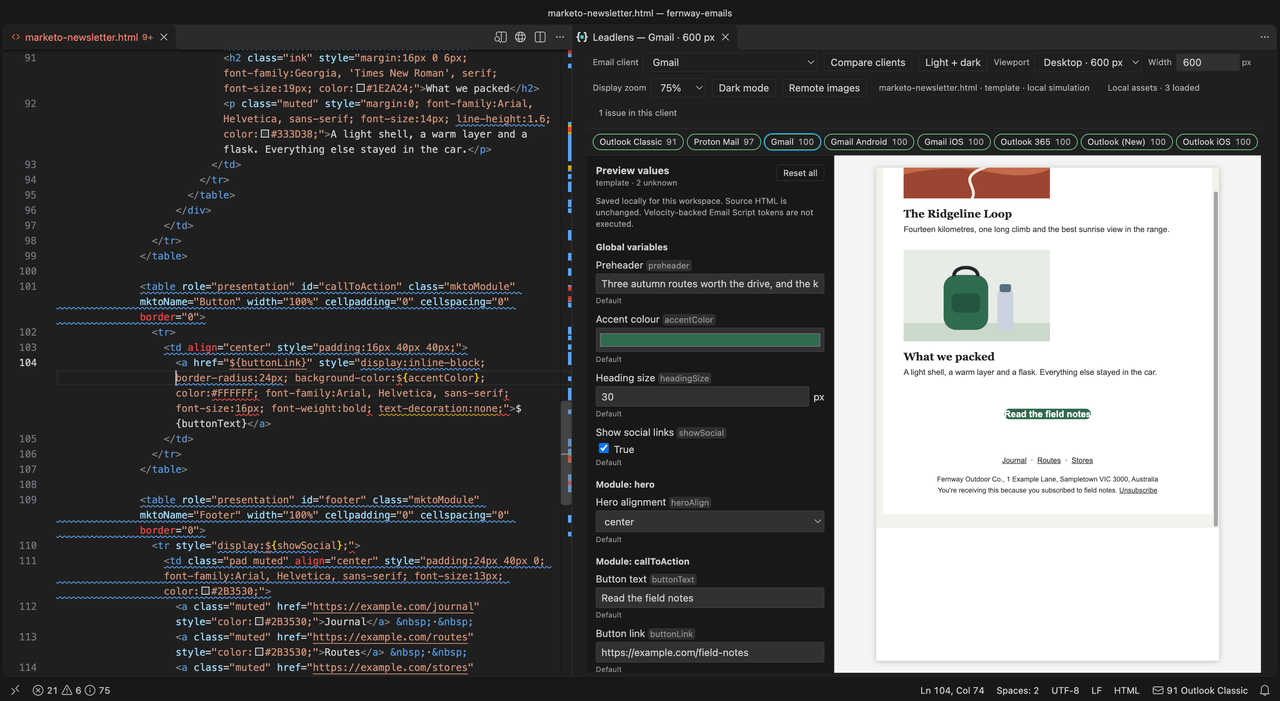Click the Width input field
Screen dimensions: 1280x701
pos(1207,62)
